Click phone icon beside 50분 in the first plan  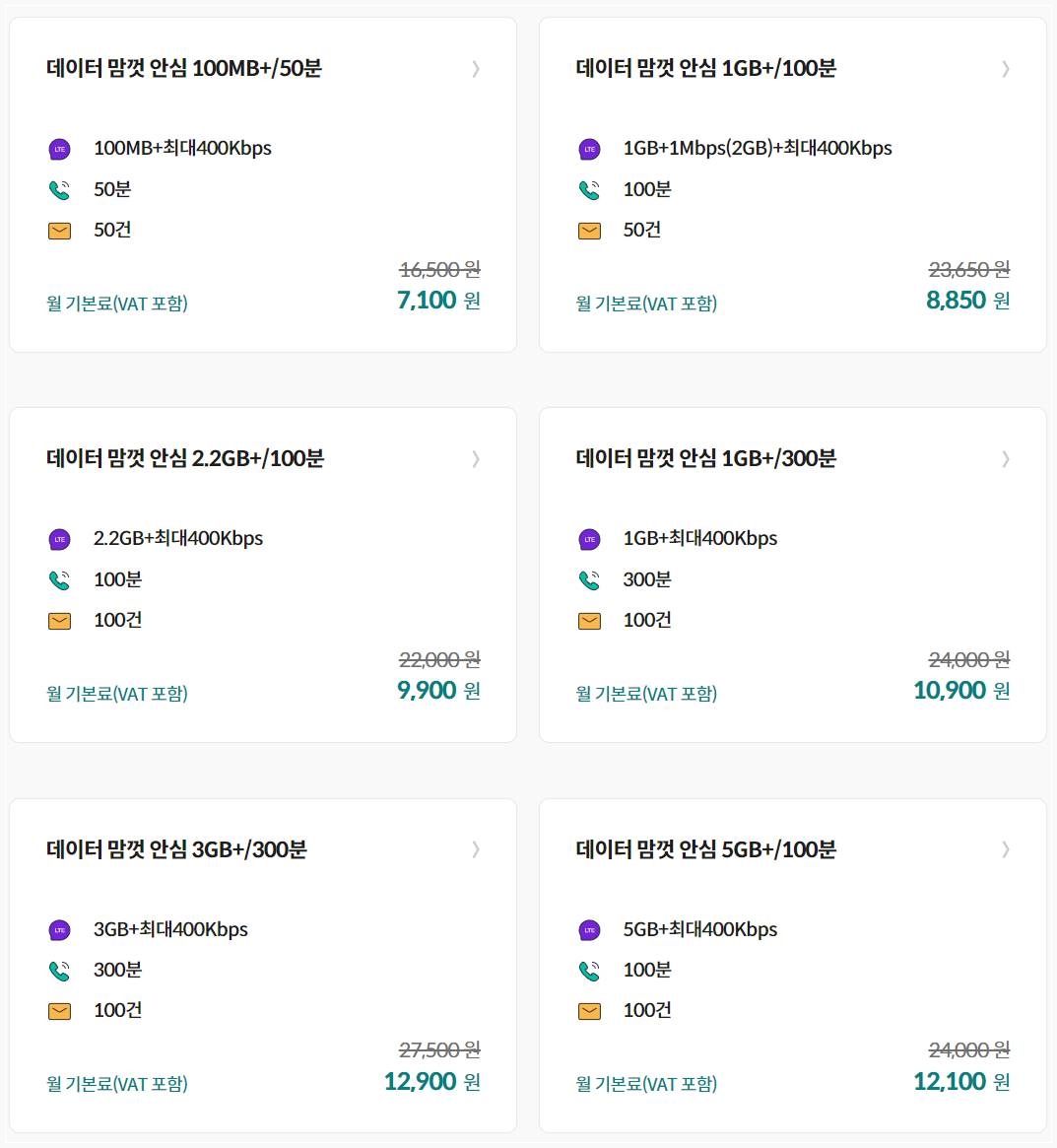pyautogui.click(x=59, y=189)
